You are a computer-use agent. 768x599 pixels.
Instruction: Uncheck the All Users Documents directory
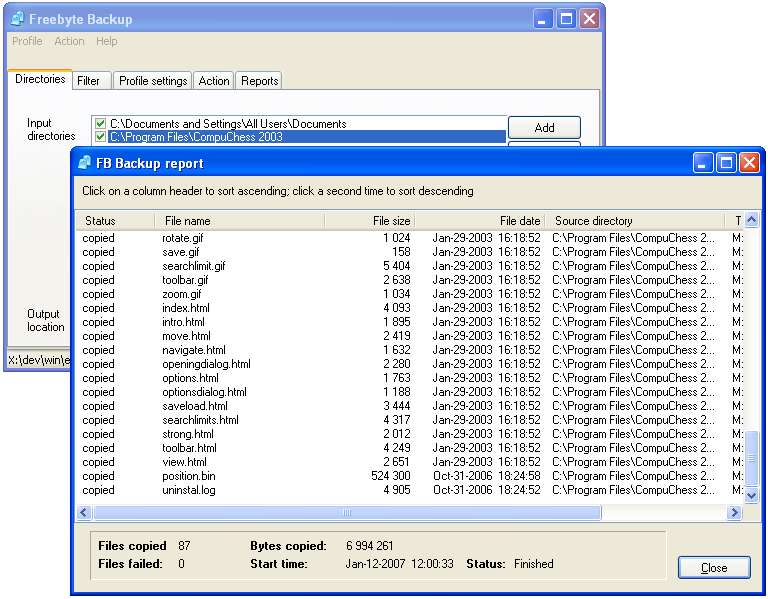(100, 124)
